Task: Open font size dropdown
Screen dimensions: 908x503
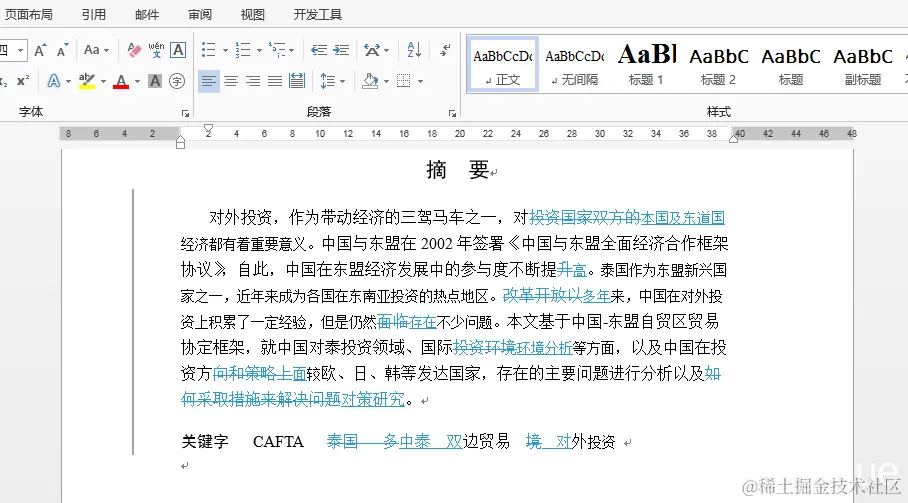Action: tap(20, 50)
